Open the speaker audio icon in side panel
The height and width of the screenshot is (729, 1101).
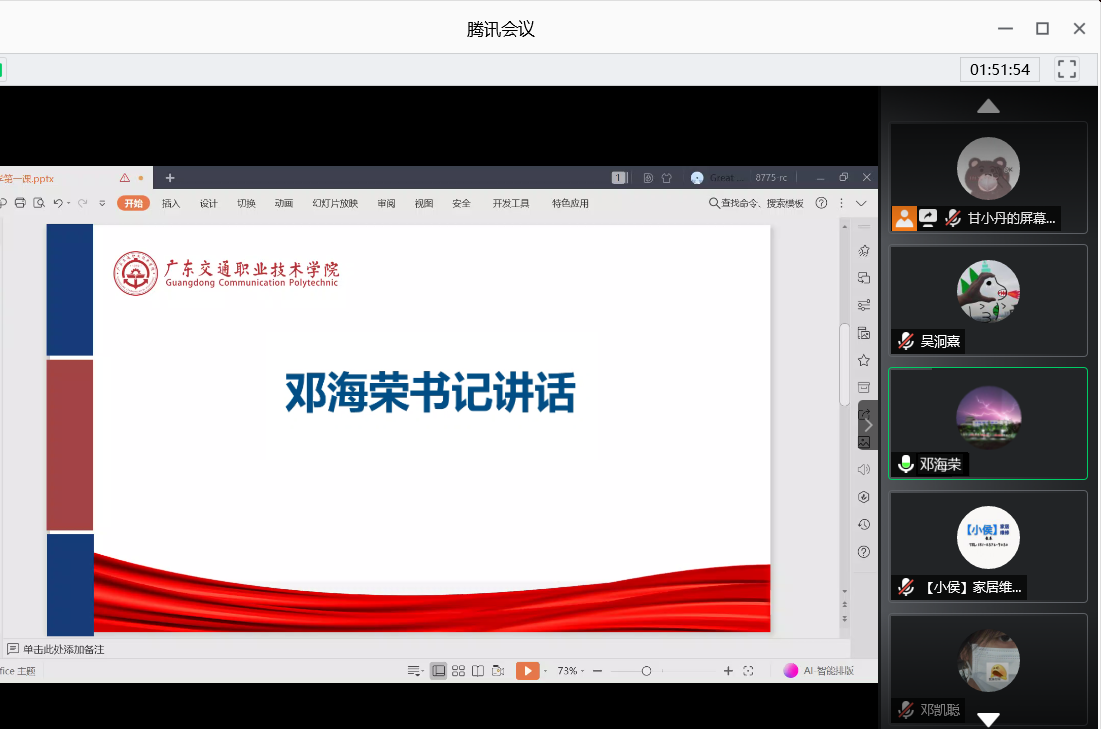(x=864, y=469)
